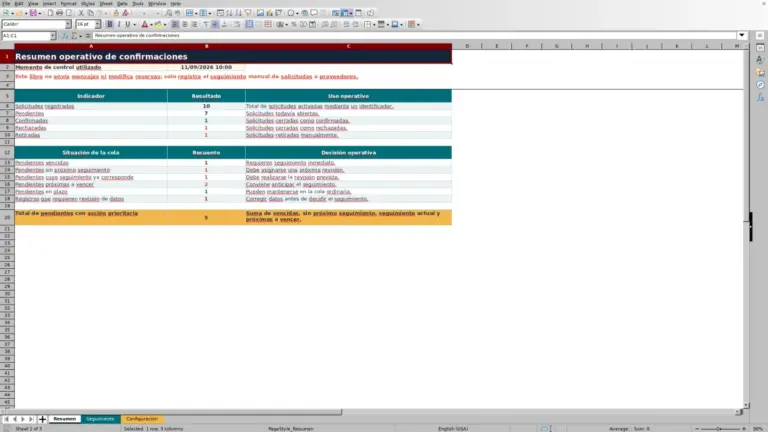The width and height of the screenshot is (768, 432).
Task: Open the sidebar Gallery panel
Action: click(x=760, y=72)
